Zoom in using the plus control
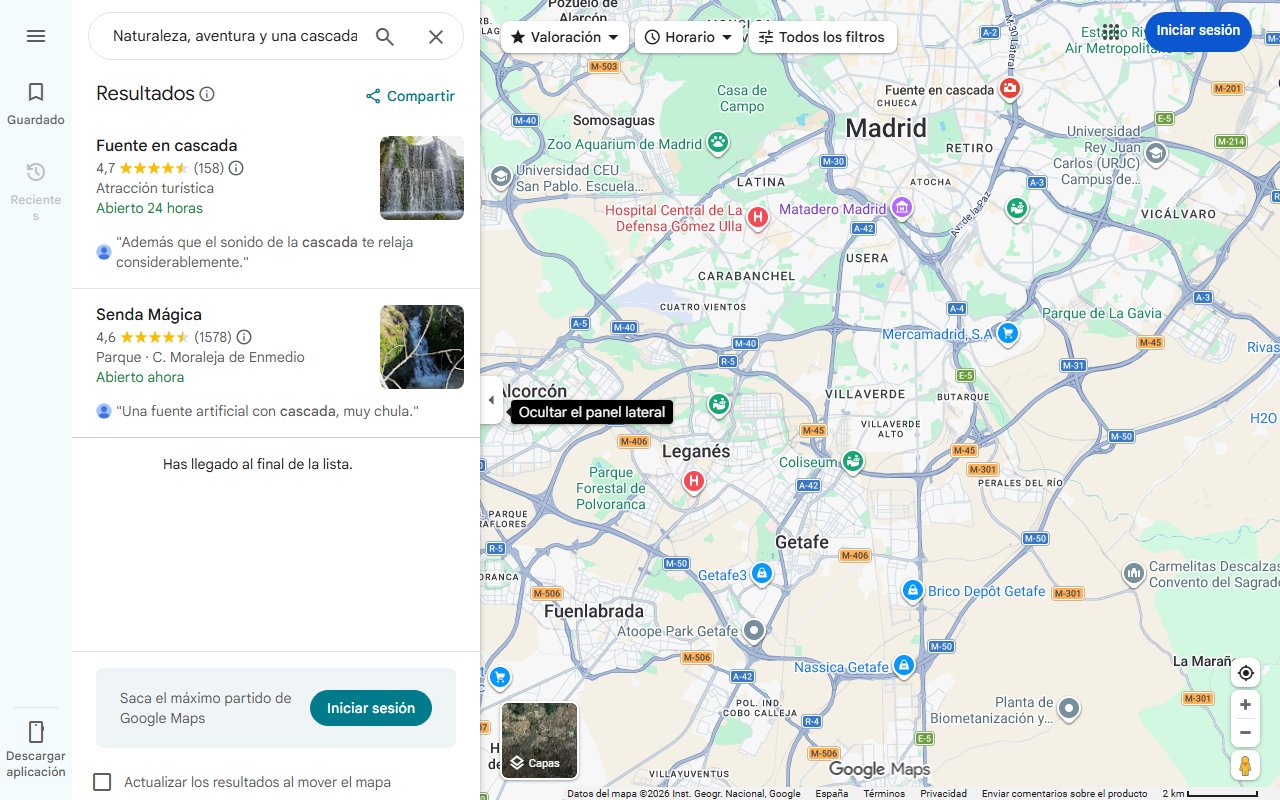Image resolution: width=1280 pixels, height=800 pixels. (x=1245, y=704)
